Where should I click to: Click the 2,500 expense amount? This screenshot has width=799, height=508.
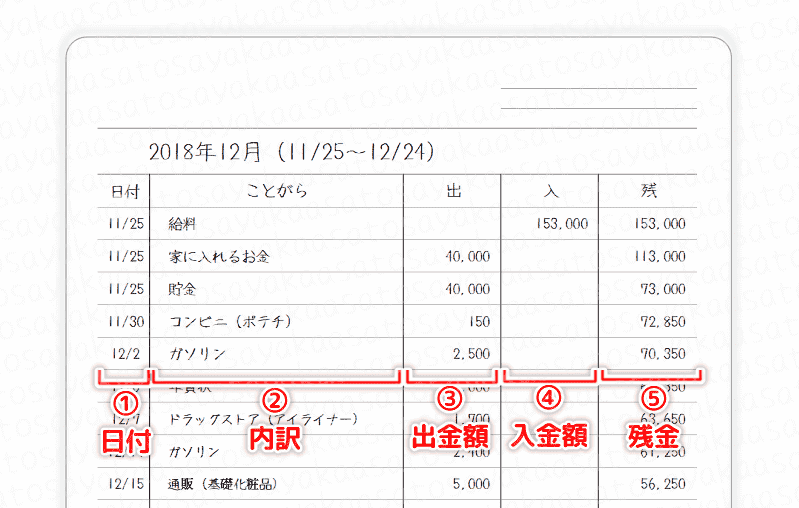(x=471, y=354)
